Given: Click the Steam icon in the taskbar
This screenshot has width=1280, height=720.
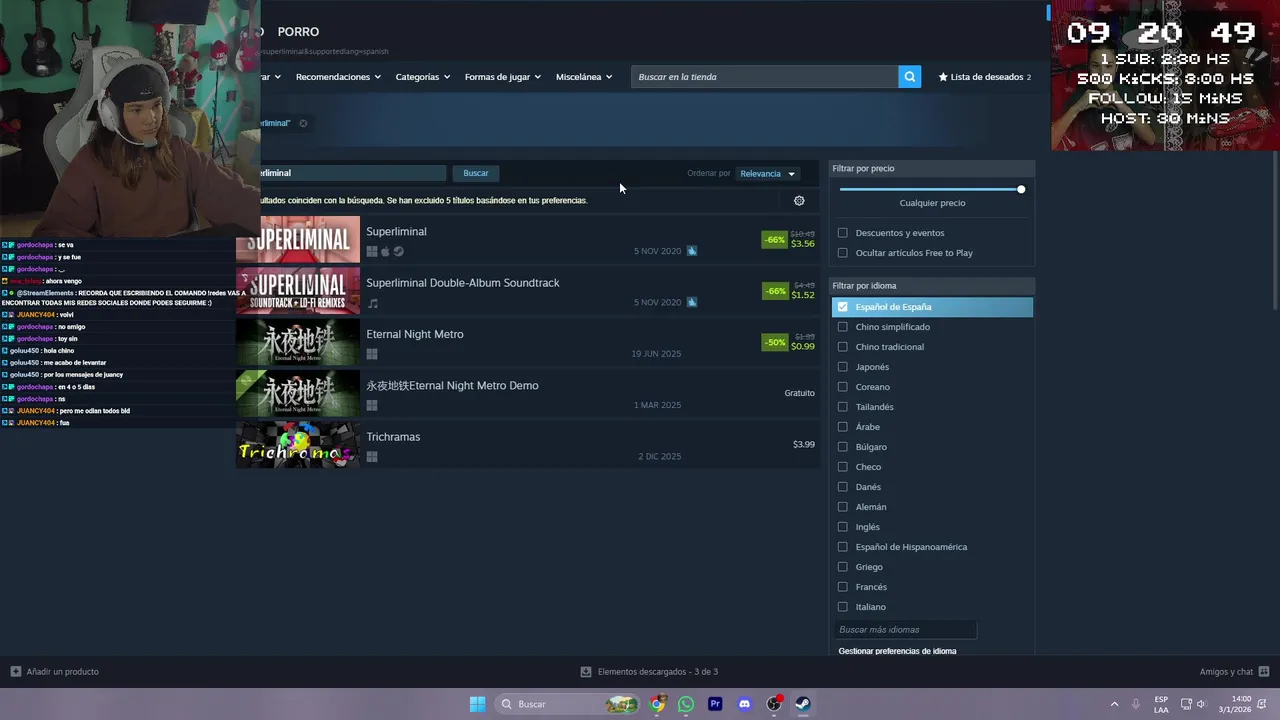Looking at the screenshot, I should tap(803, 704).
